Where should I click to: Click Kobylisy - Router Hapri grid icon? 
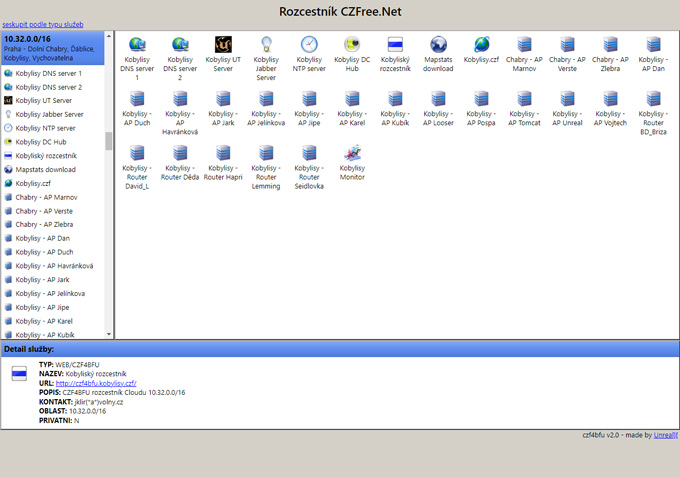223,153
